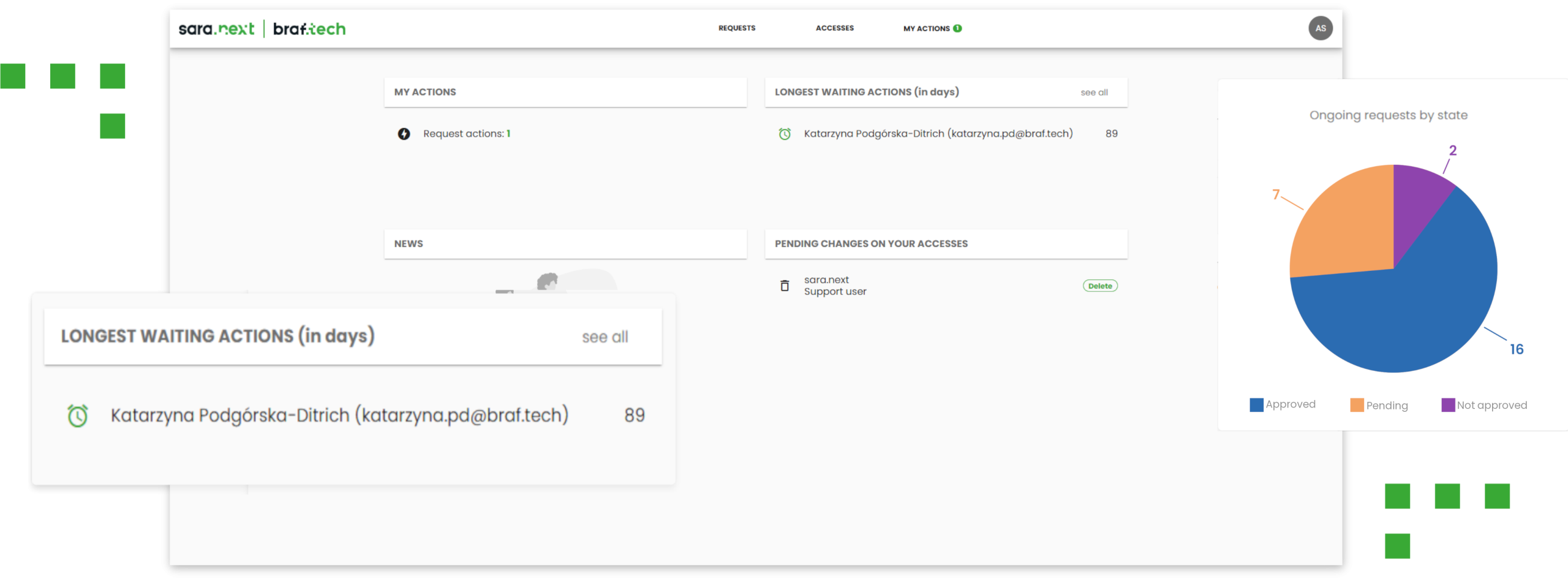Open the Accesses menu
The width and height of the screenshot is (1568, 581).
pyautogui.click(x=834, y=28)
